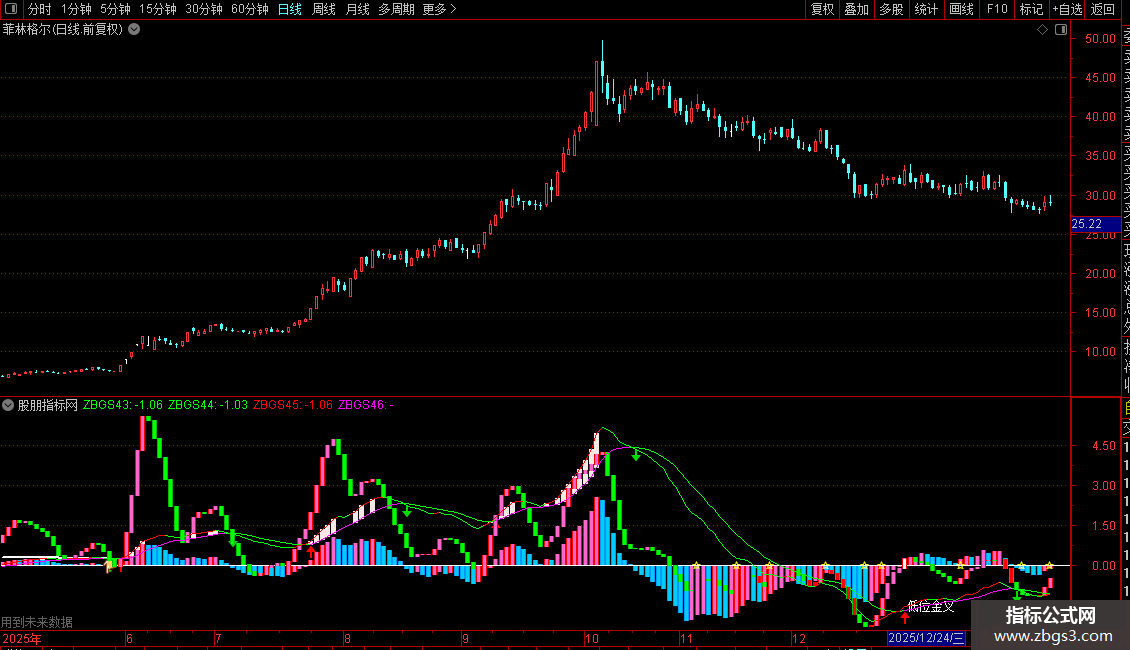Activate the 画线 drawing tool
The height and width of the screenshot is (650, 1130).
point(961,9)
